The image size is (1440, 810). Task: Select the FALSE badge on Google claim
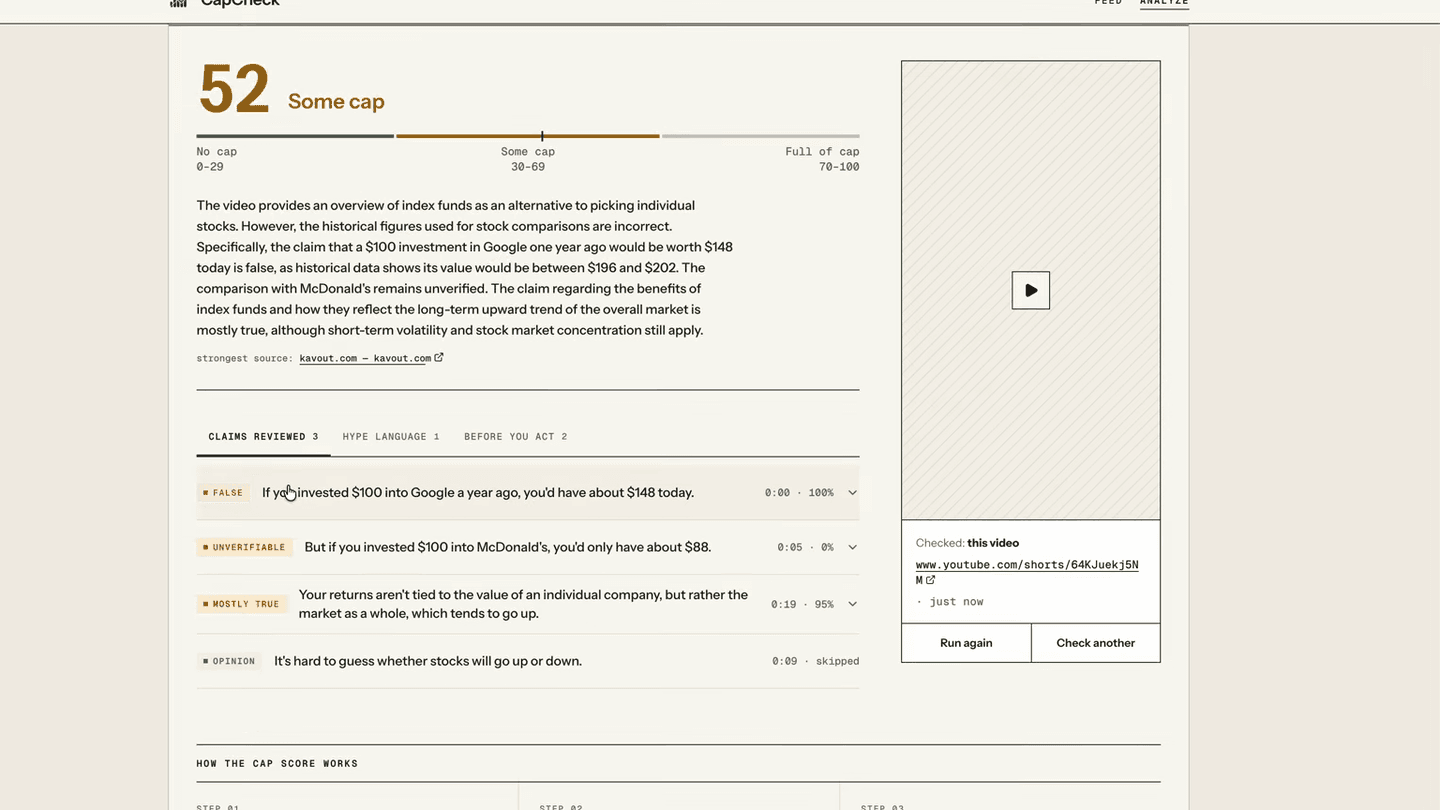[x=223, y=493]
